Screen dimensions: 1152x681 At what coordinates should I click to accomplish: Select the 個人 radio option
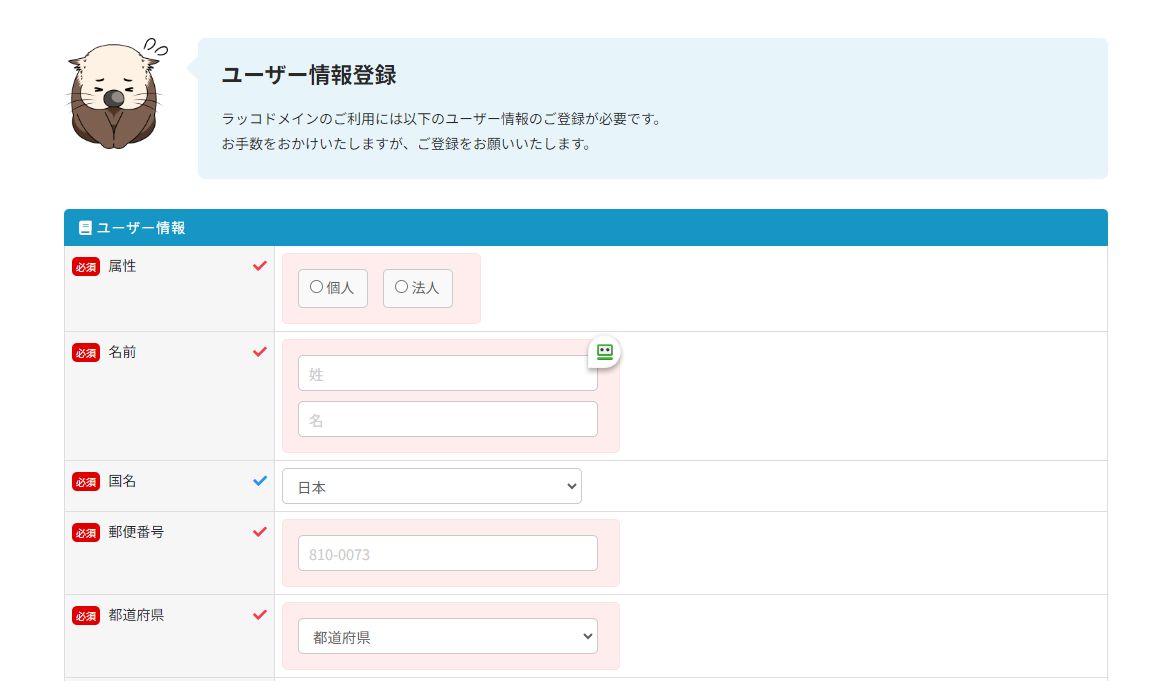coord(332,288)
